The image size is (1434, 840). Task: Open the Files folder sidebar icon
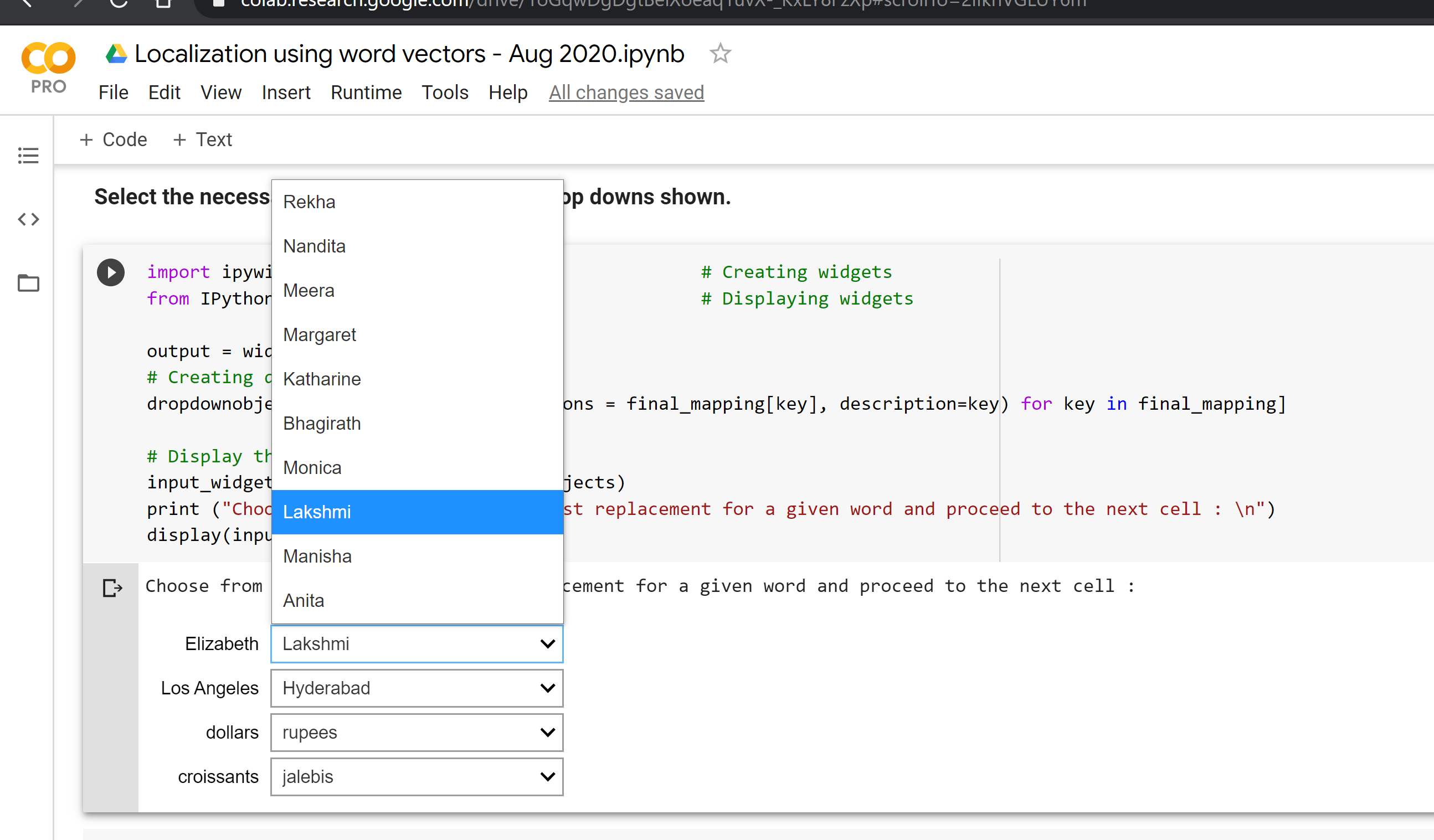click(x=28, y=282)
